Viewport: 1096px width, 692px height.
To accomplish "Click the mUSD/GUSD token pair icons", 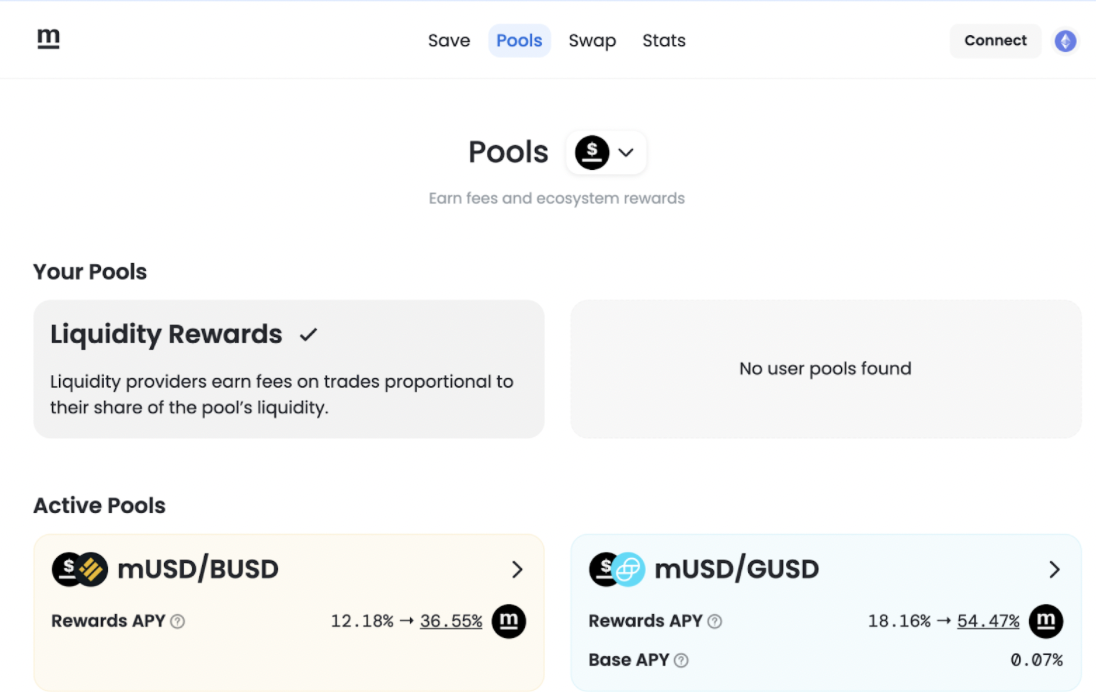I will [617, 569].
